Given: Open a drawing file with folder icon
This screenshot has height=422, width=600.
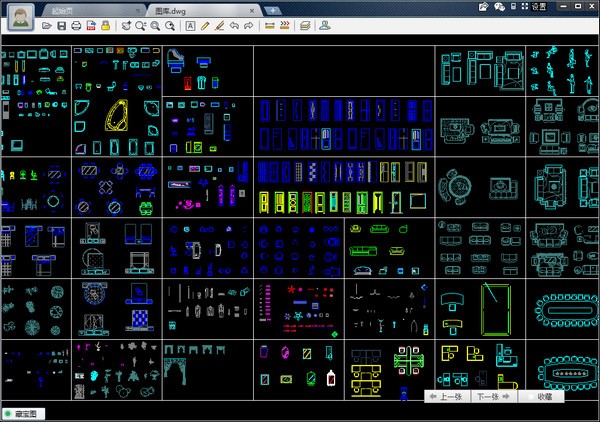Looking at the screenshot, I should pos(46,26).
